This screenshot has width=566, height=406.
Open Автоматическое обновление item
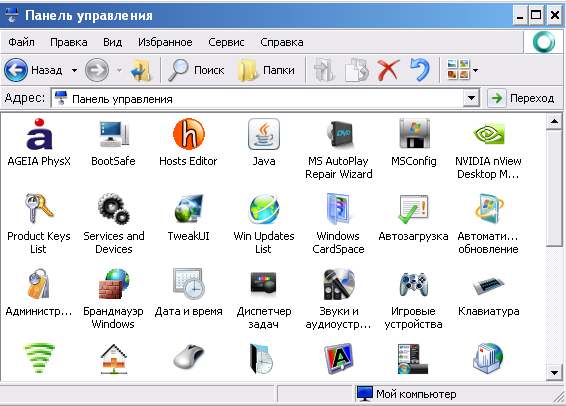tap(488, 224)
